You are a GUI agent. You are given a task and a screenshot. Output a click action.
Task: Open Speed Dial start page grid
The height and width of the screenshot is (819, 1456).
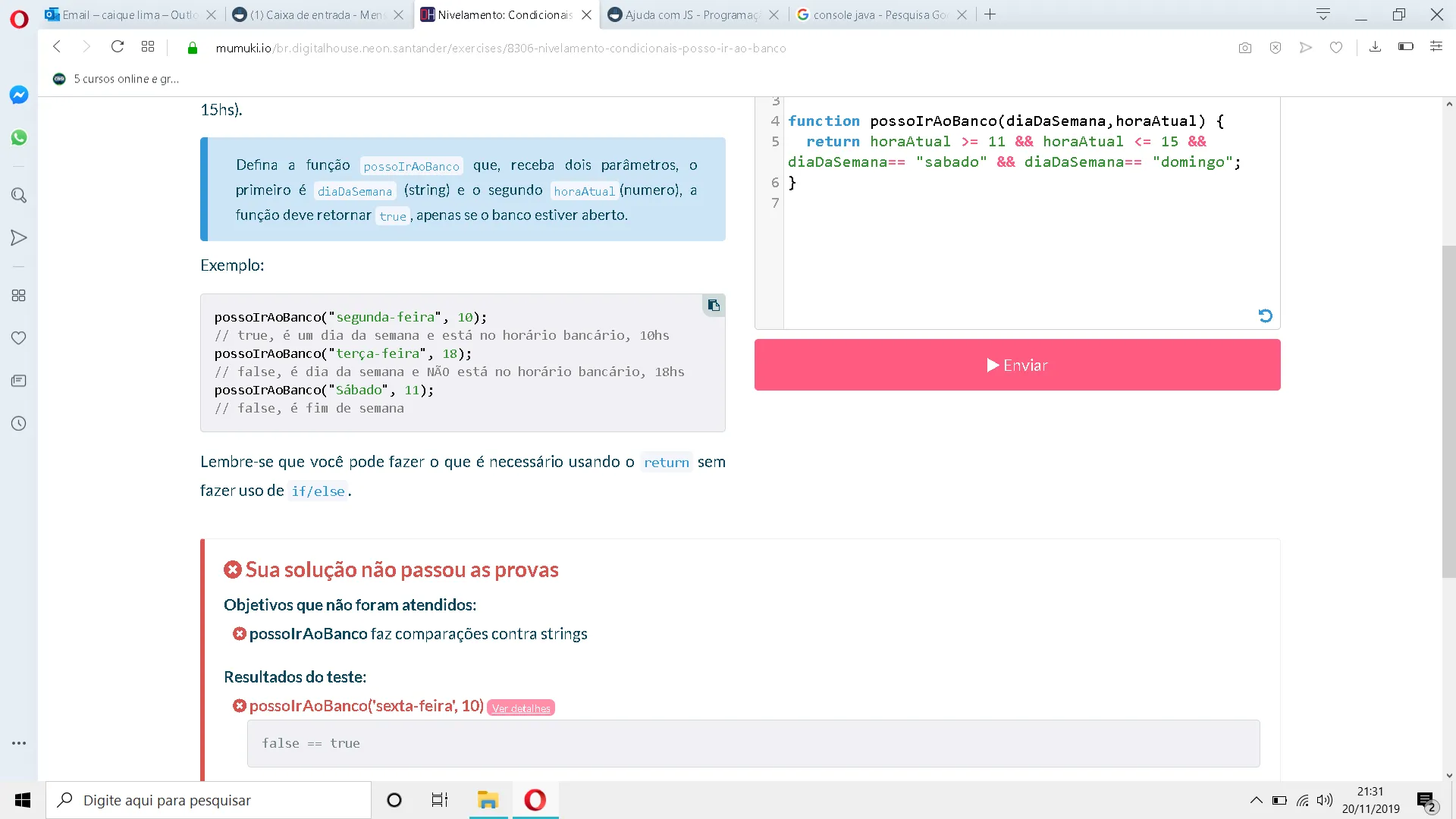tap(148, 47)
